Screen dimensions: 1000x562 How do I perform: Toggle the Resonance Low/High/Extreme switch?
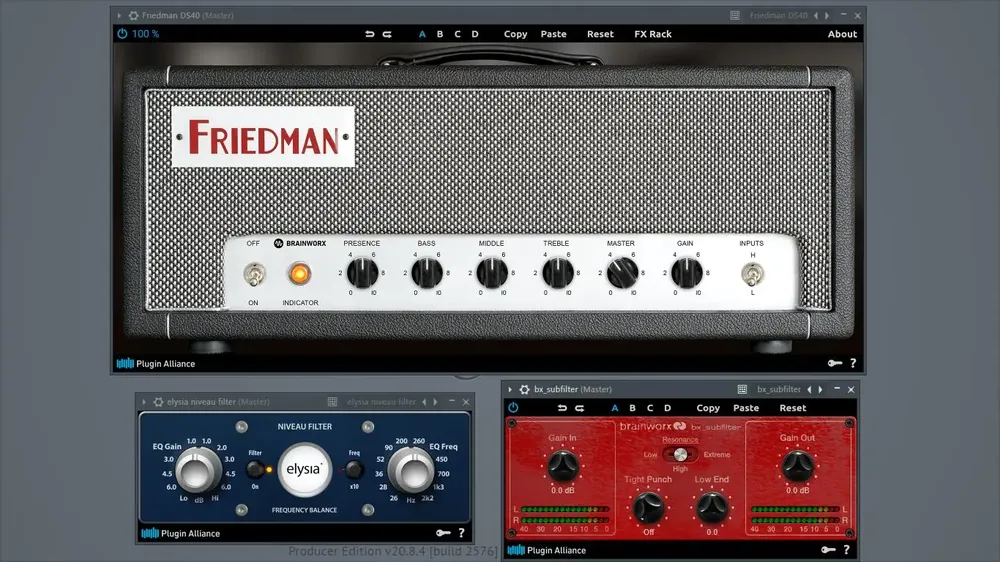680,454
